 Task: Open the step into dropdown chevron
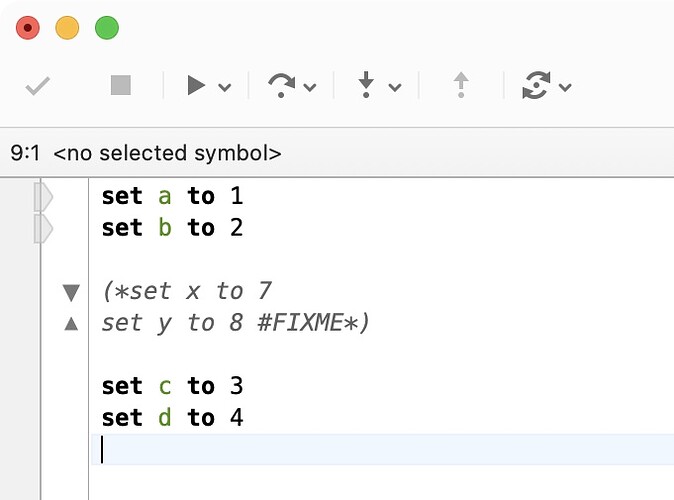coord(395,87)
